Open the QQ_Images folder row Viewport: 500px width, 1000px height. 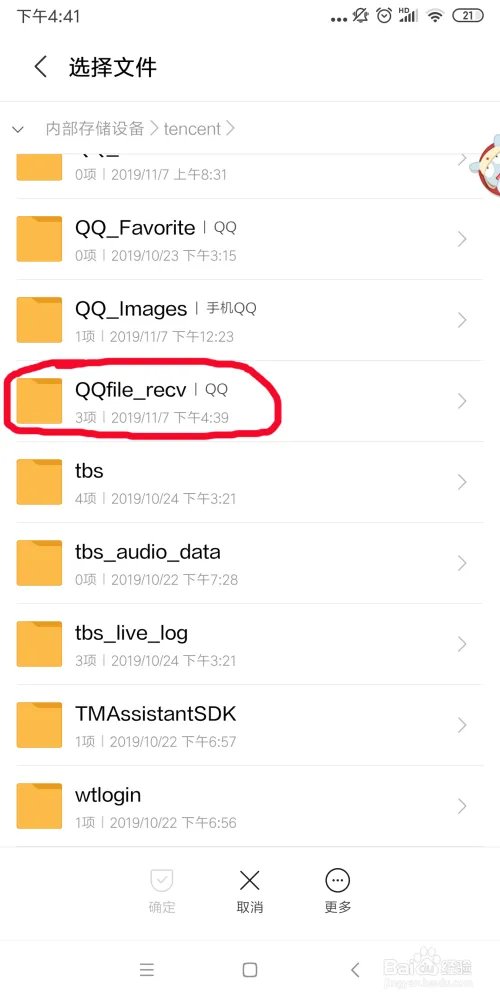(250, 320)
